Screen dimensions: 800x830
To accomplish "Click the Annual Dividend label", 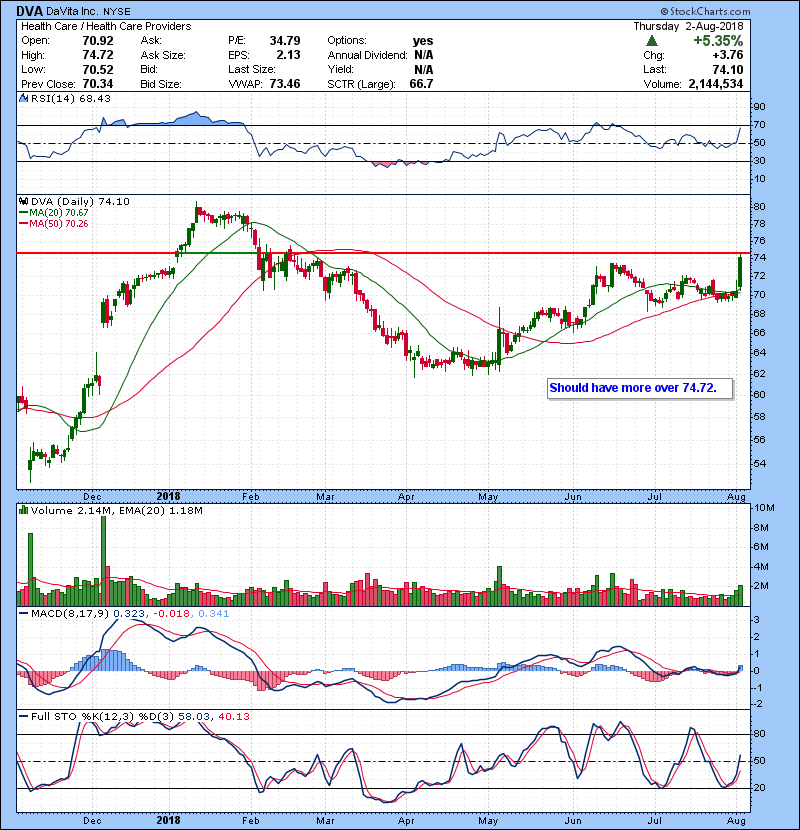I will pos(367,55).
